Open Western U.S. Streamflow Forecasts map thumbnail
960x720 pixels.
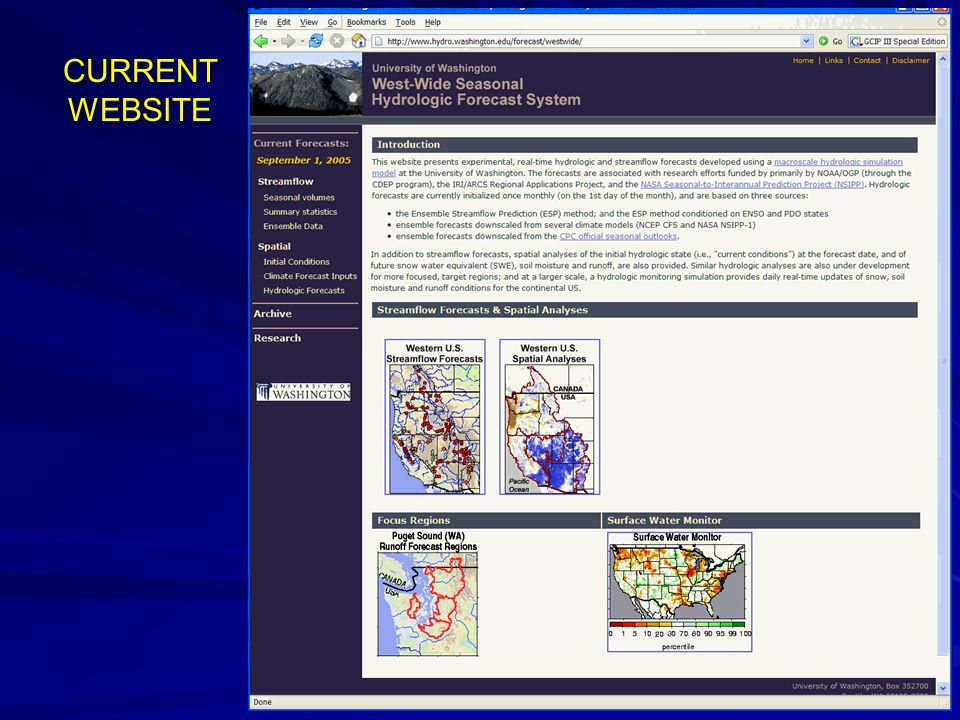click(435, 417)
